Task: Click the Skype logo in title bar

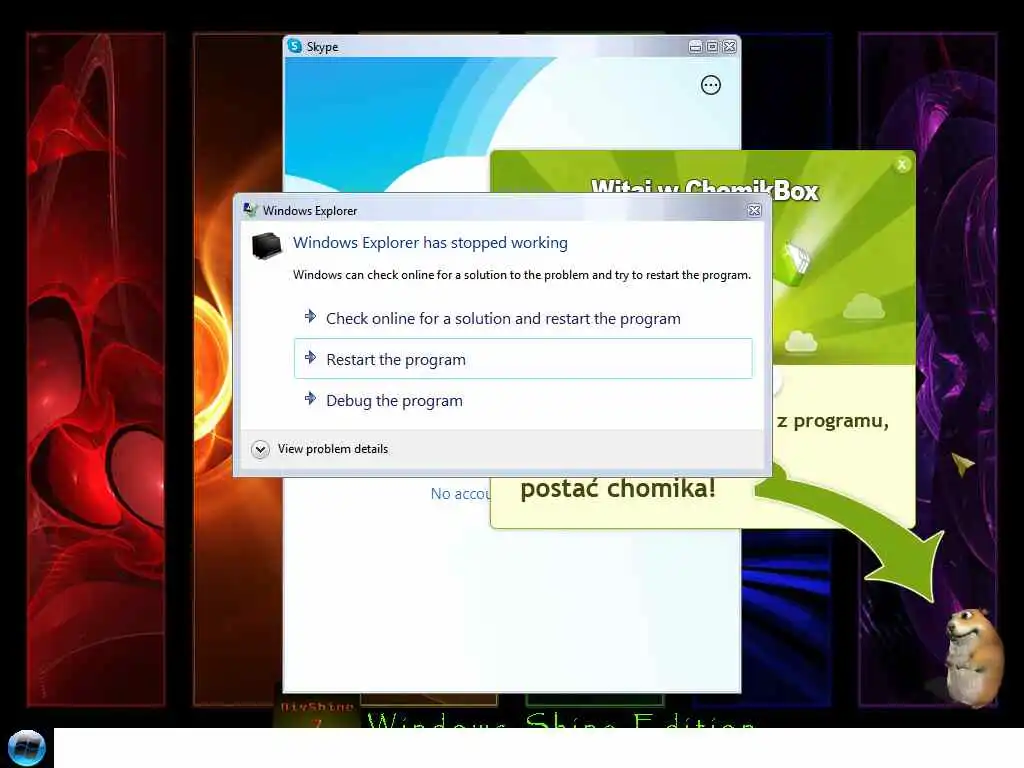Action: (x=295, y=46)
